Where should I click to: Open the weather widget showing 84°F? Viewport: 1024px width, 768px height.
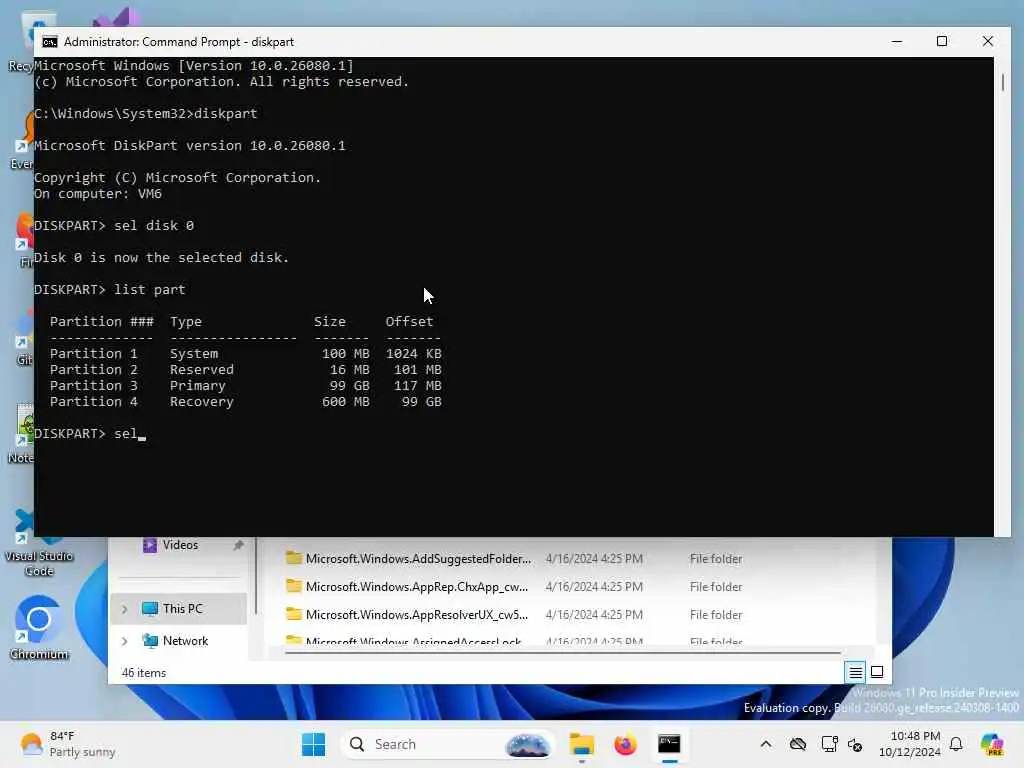coord(67,744)
